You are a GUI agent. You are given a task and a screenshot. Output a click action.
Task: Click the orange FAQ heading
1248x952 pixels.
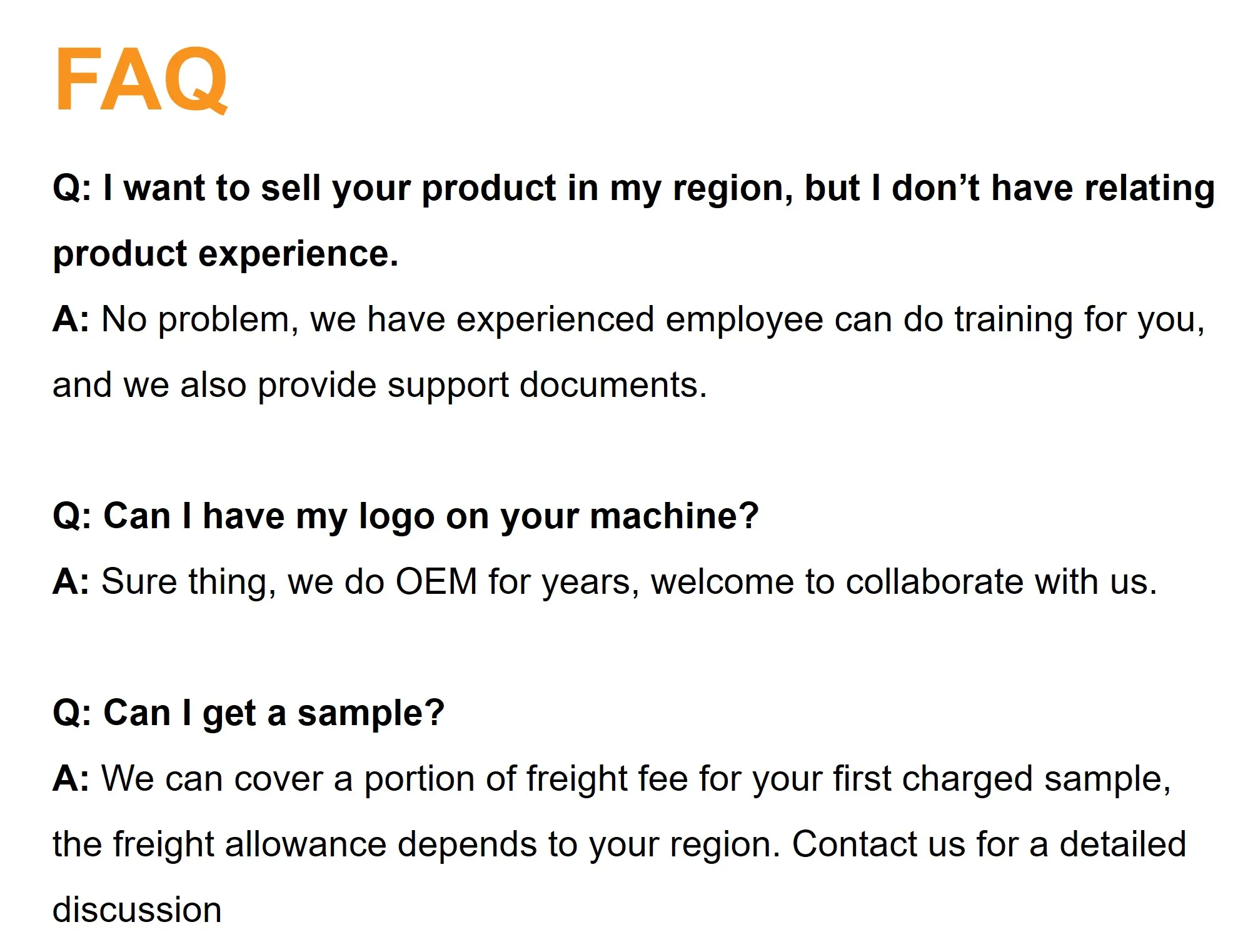[x=142, y=79]
